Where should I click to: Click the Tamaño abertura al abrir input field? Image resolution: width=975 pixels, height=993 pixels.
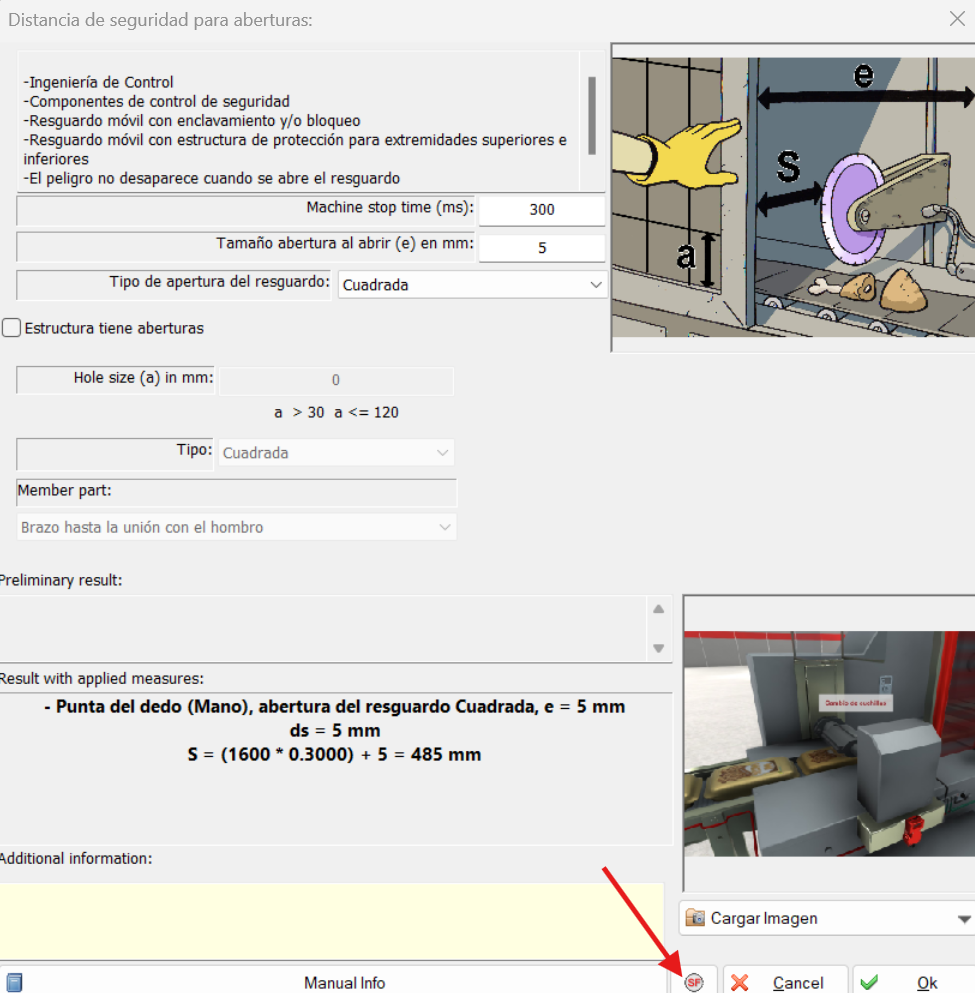click(542, 248)
